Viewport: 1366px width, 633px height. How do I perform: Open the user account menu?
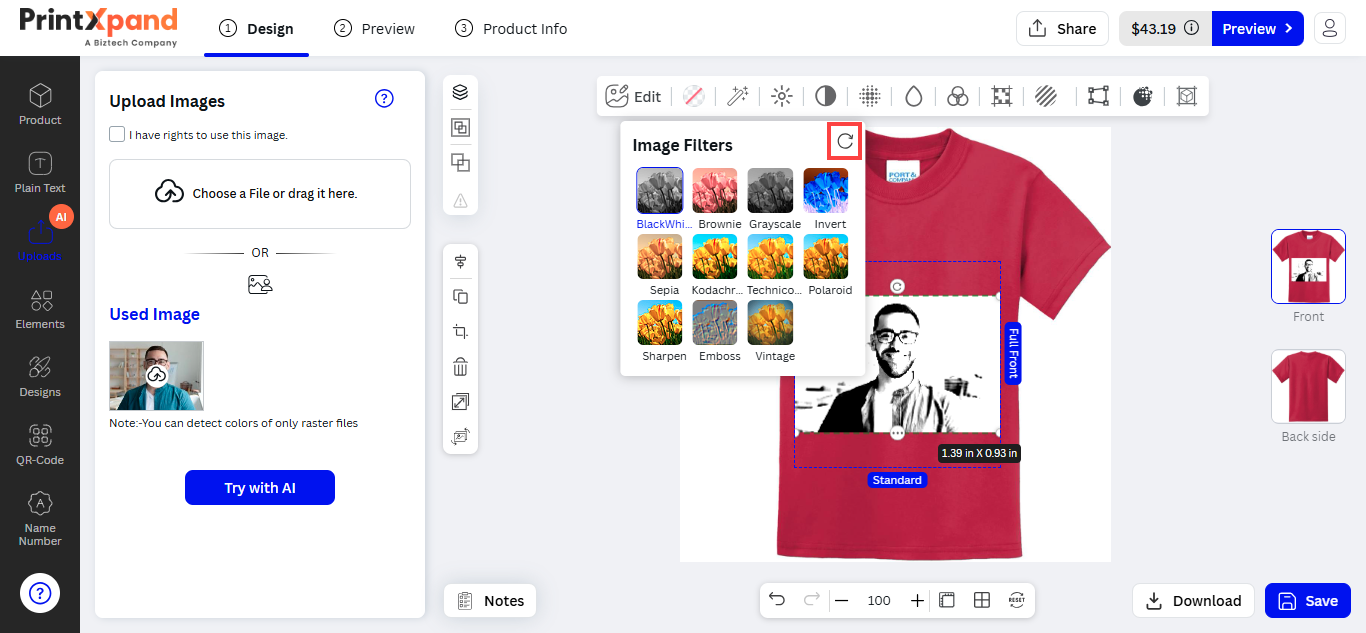[x=1329, y=28]
